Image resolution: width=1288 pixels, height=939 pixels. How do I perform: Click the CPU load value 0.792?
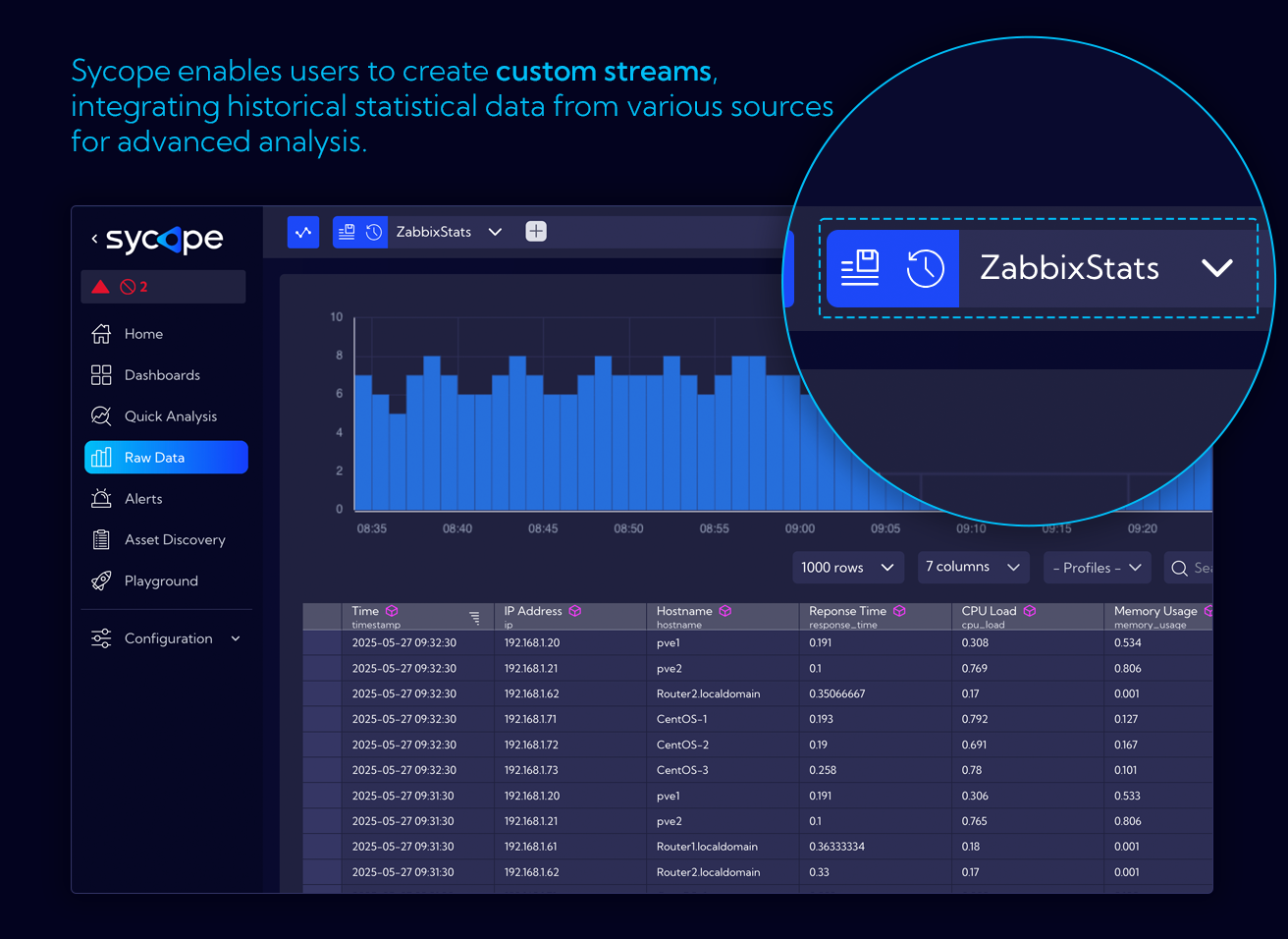[x=975, y=719]
